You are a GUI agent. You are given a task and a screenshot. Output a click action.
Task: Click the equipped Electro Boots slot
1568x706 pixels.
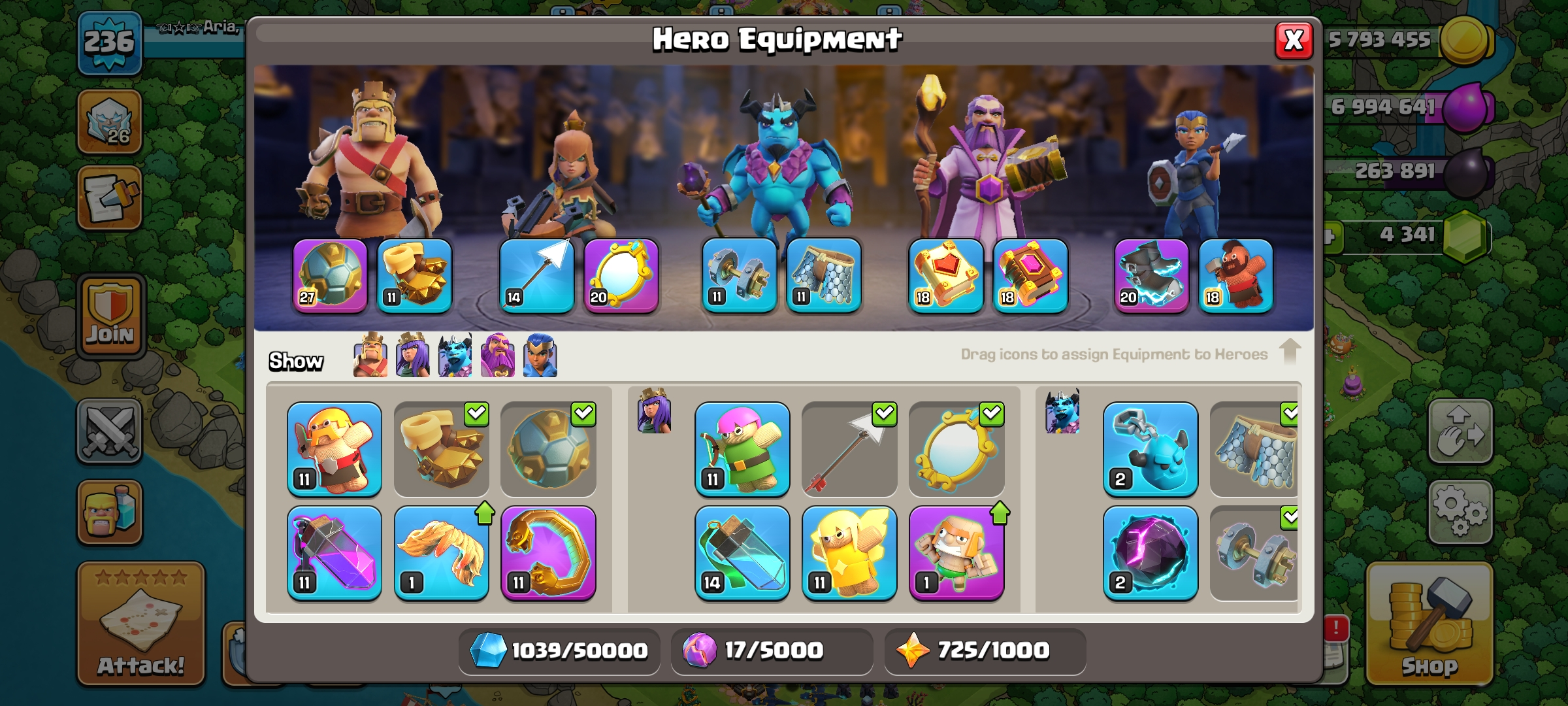(1151, 275)
